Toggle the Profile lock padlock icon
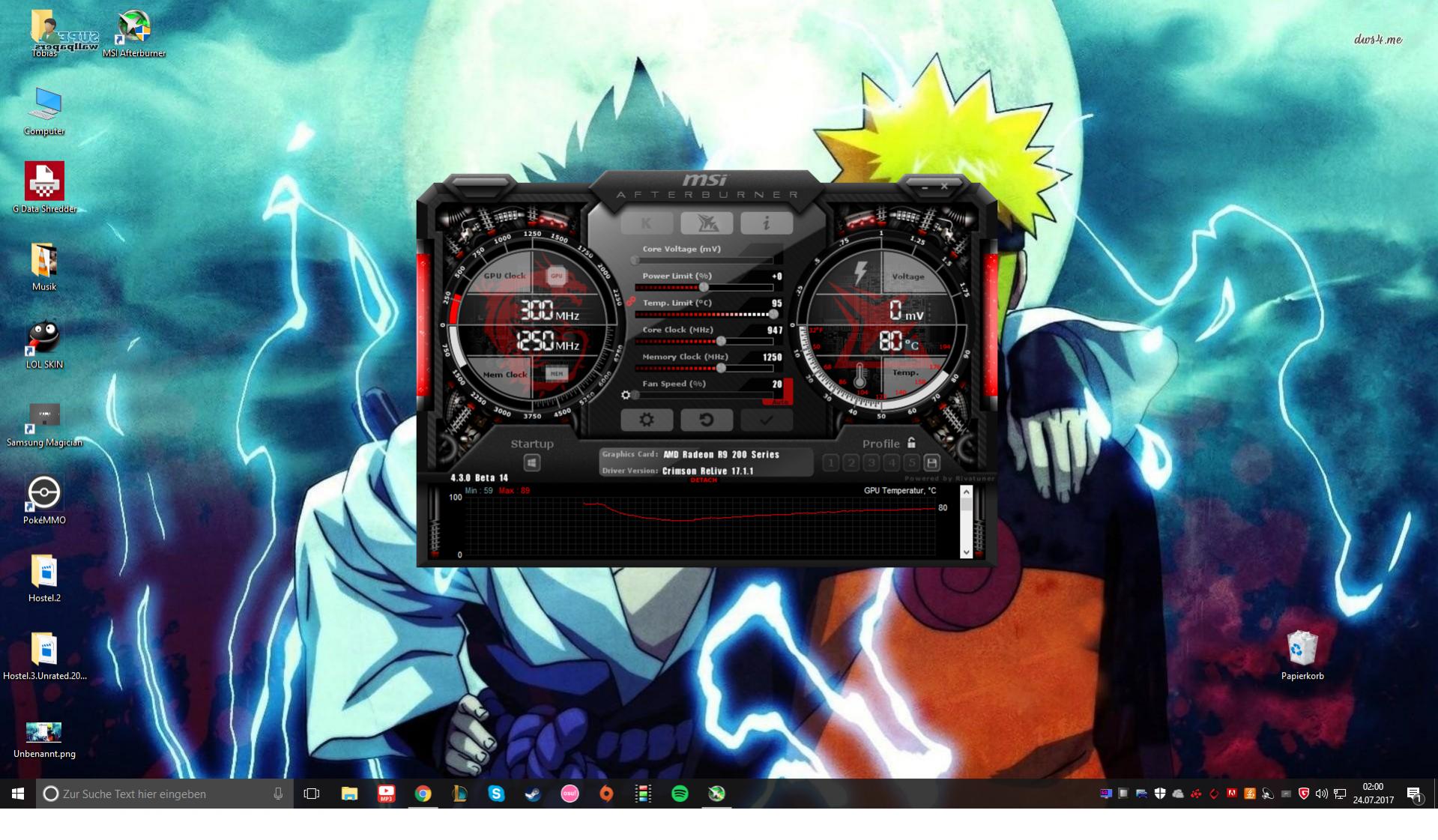 click(x=911, y=443)
